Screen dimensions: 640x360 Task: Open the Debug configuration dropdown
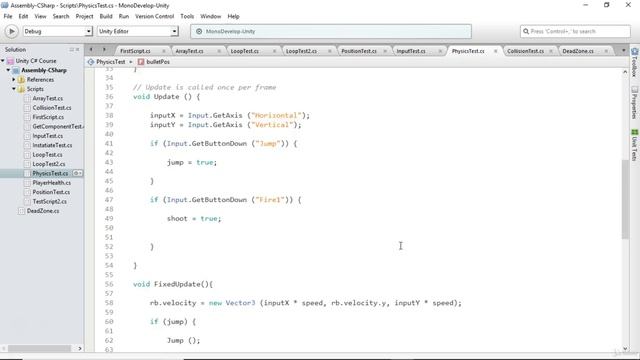pos(57,31)
